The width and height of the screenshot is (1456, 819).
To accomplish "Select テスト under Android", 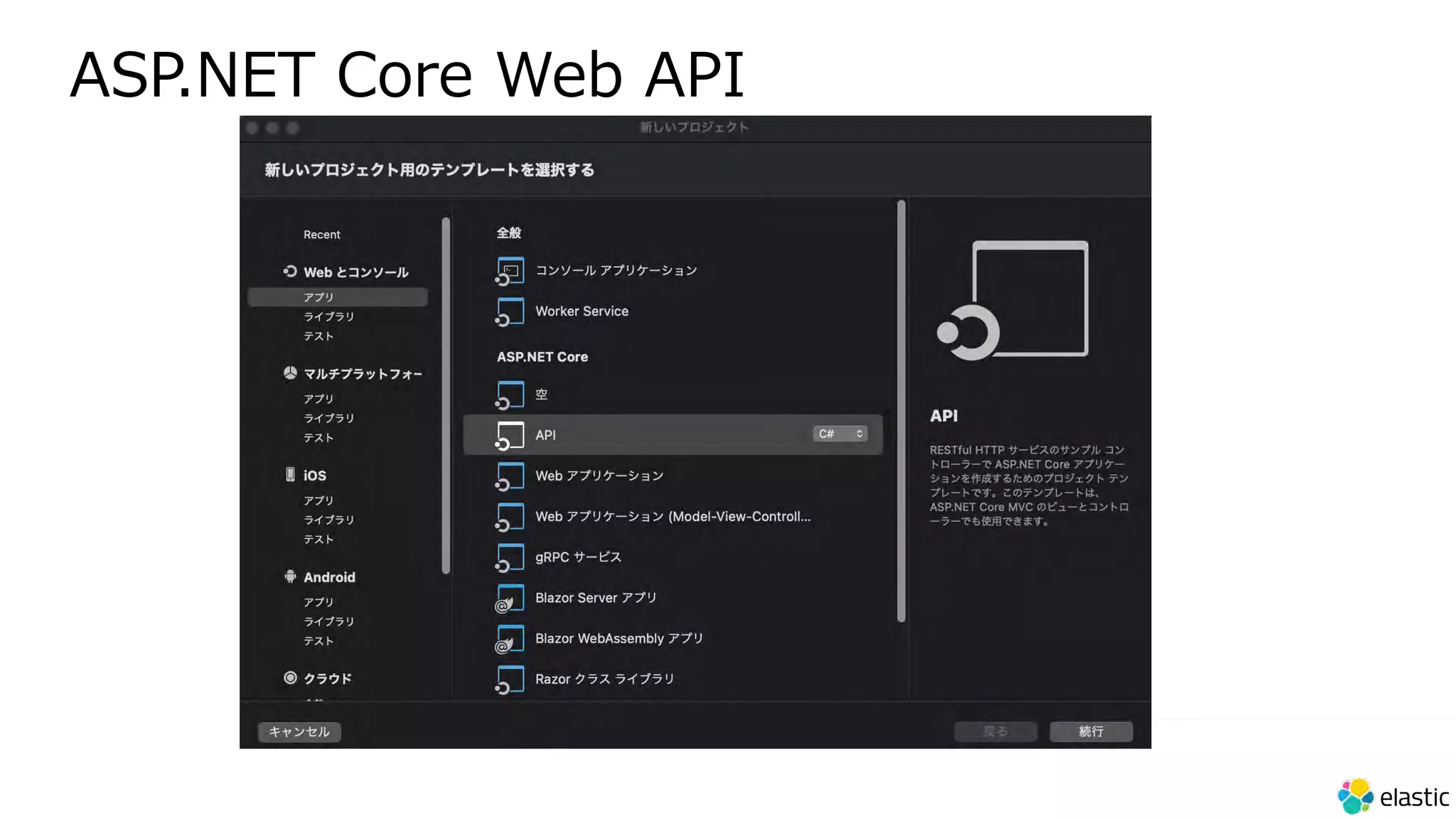I will click(x=318, y=641).
